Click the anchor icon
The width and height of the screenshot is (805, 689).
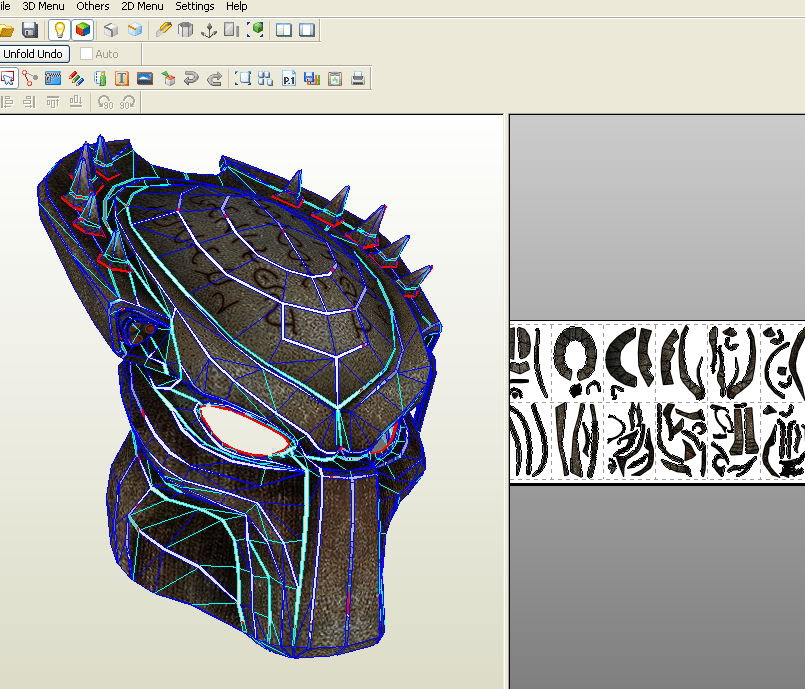208,30
